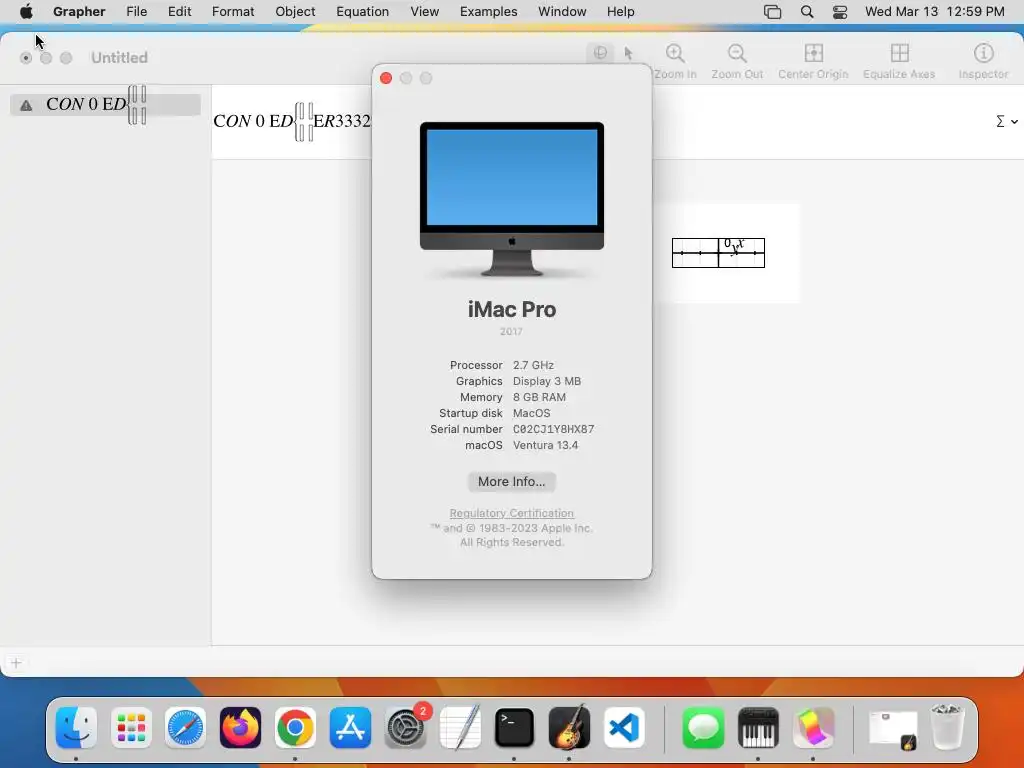Open the piano keyboard app in Dock
Screen dimensions: 1024x768
[x=758, y=728]
